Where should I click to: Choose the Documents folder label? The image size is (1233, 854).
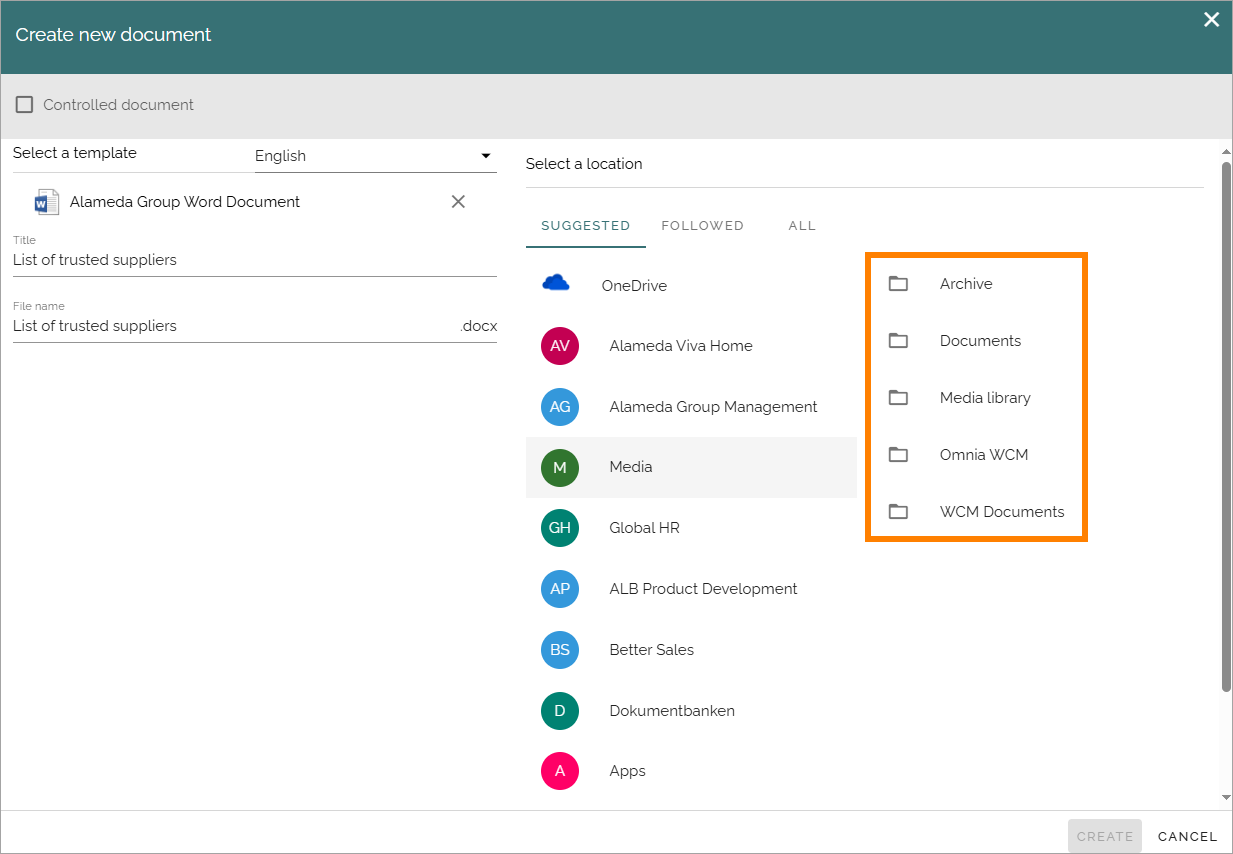[980, 341]
